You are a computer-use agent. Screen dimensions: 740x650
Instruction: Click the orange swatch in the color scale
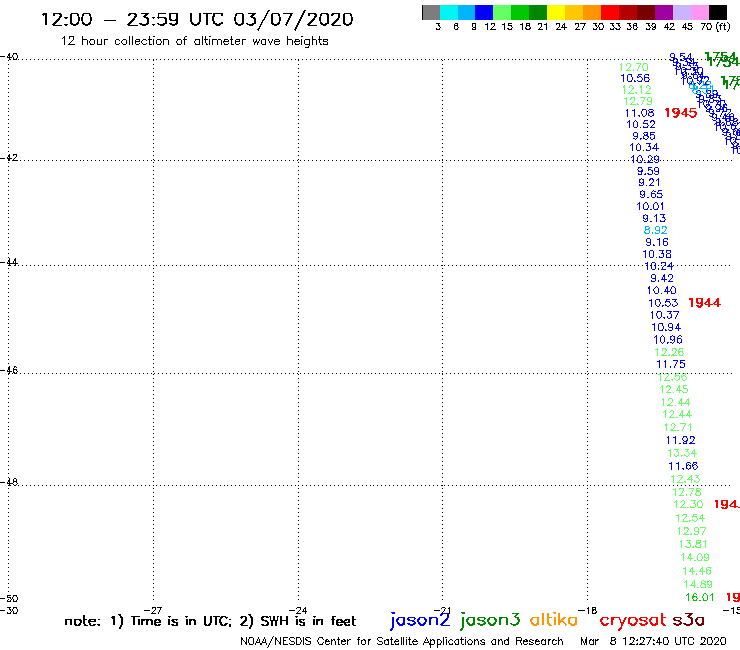592,12
